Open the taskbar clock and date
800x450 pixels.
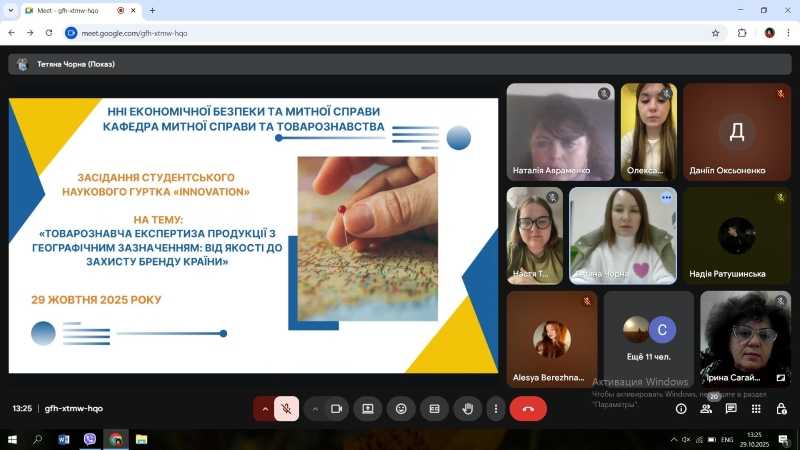tap(754, 439)
